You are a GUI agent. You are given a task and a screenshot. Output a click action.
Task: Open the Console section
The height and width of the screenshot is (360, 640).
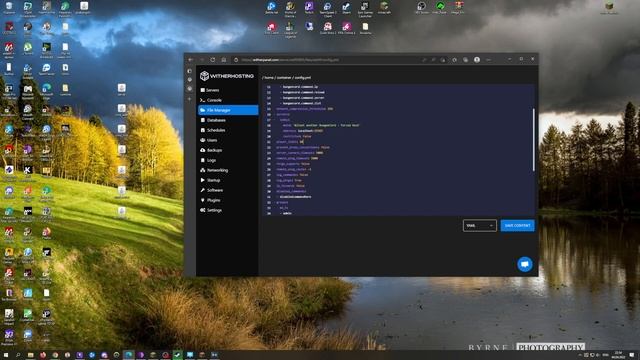[227, 100]
